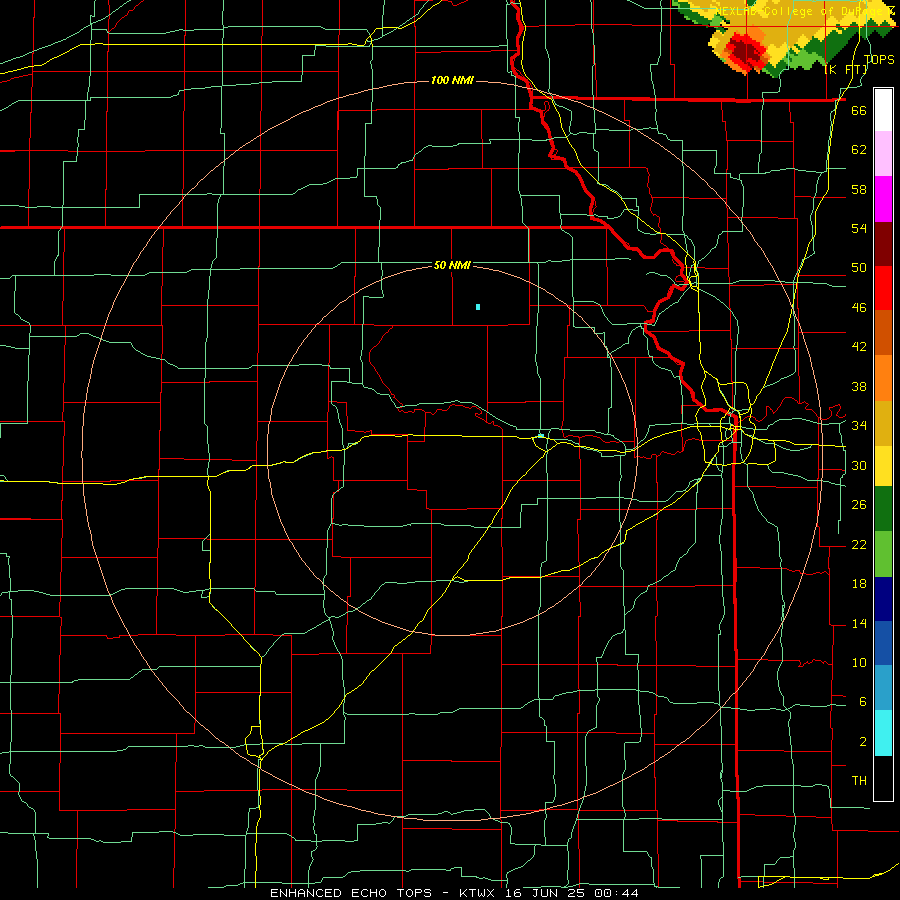
Task: Click legend value '14'
Action: (859, 623)
